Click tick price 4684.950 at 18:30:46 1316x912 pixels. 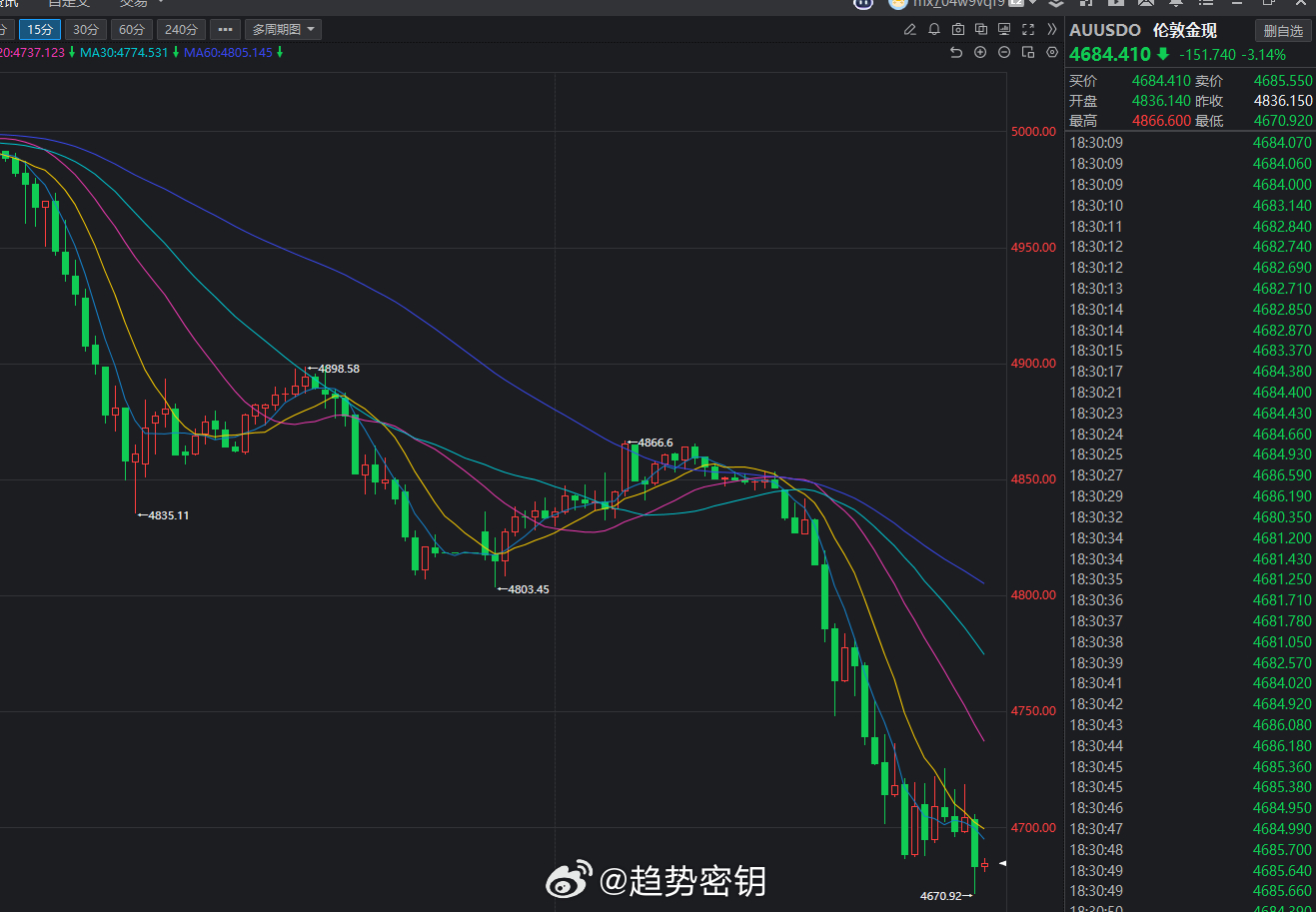pos(1283,808)
